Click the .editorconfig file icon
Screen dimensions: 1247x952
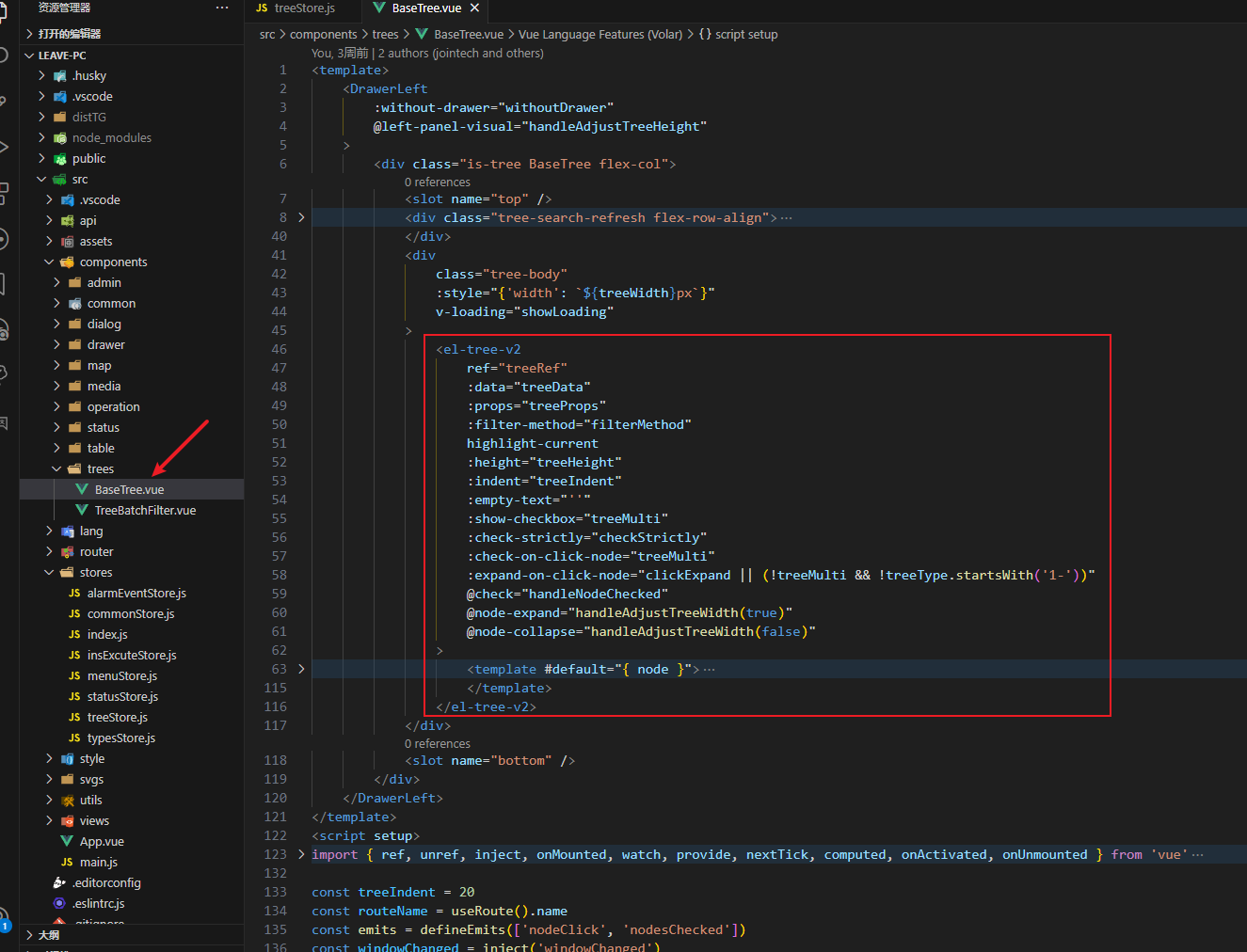(59, 882)
